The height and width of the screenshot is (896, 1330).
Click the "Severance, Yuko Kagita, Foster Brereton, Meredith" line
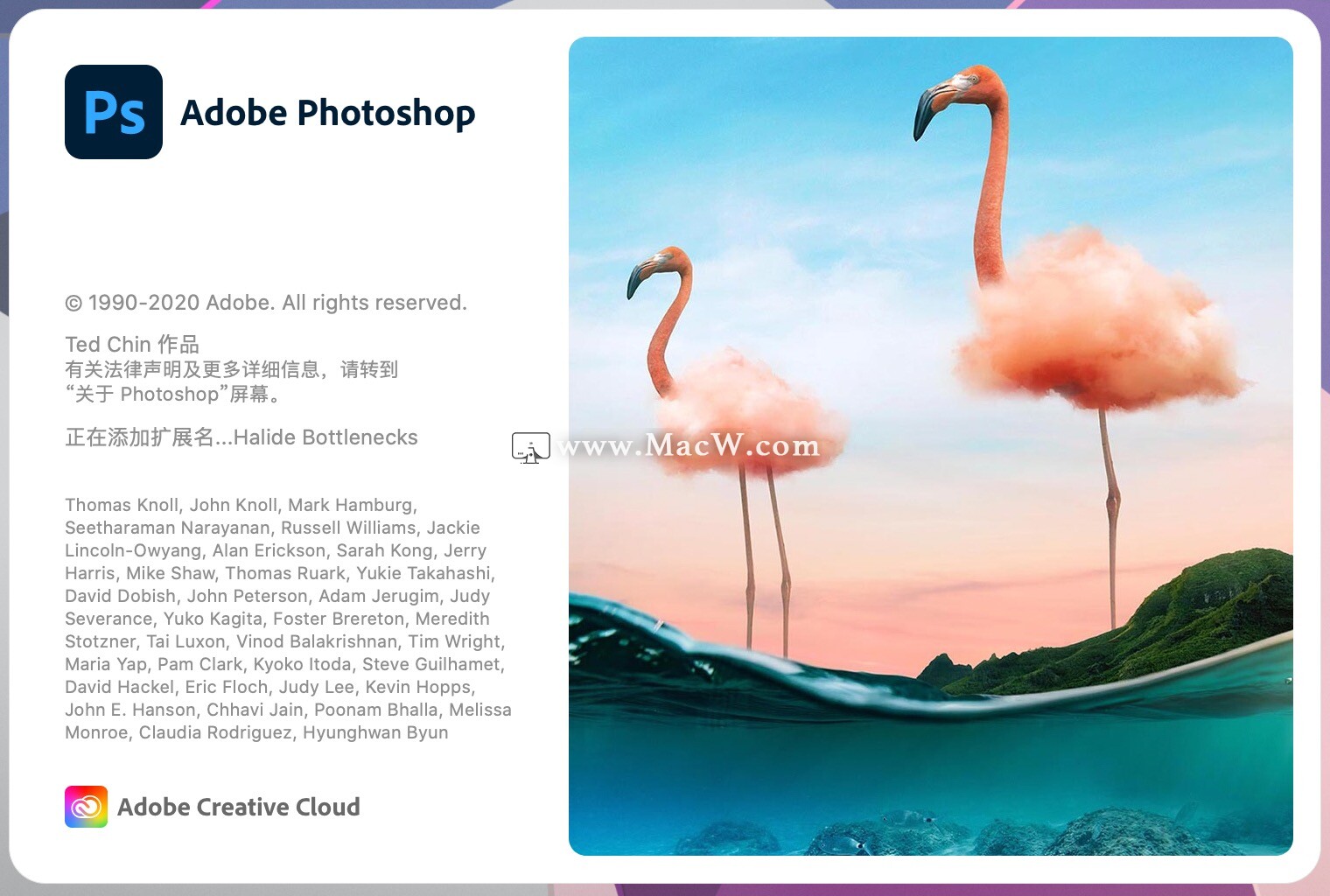277,619
